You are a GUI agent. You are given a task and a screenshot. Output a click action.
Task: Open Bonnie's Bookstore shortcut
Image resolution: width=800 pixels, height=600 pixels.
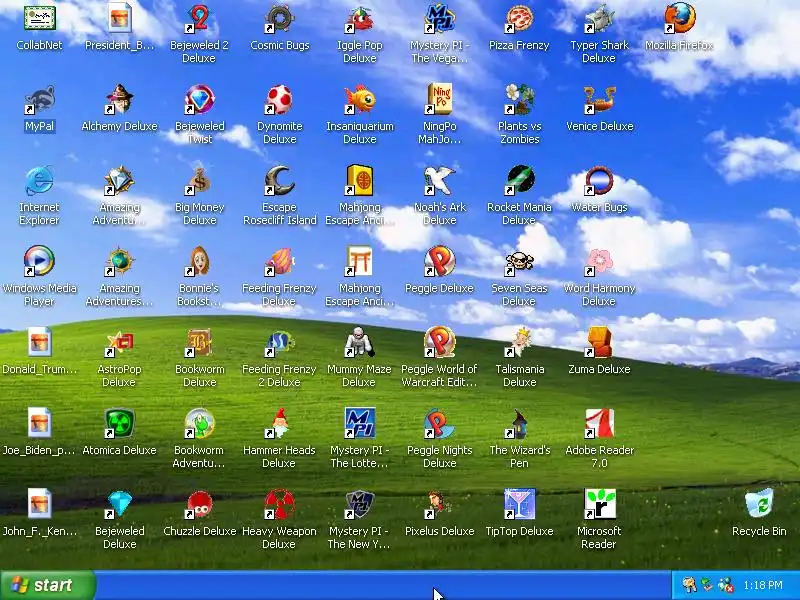199,261
